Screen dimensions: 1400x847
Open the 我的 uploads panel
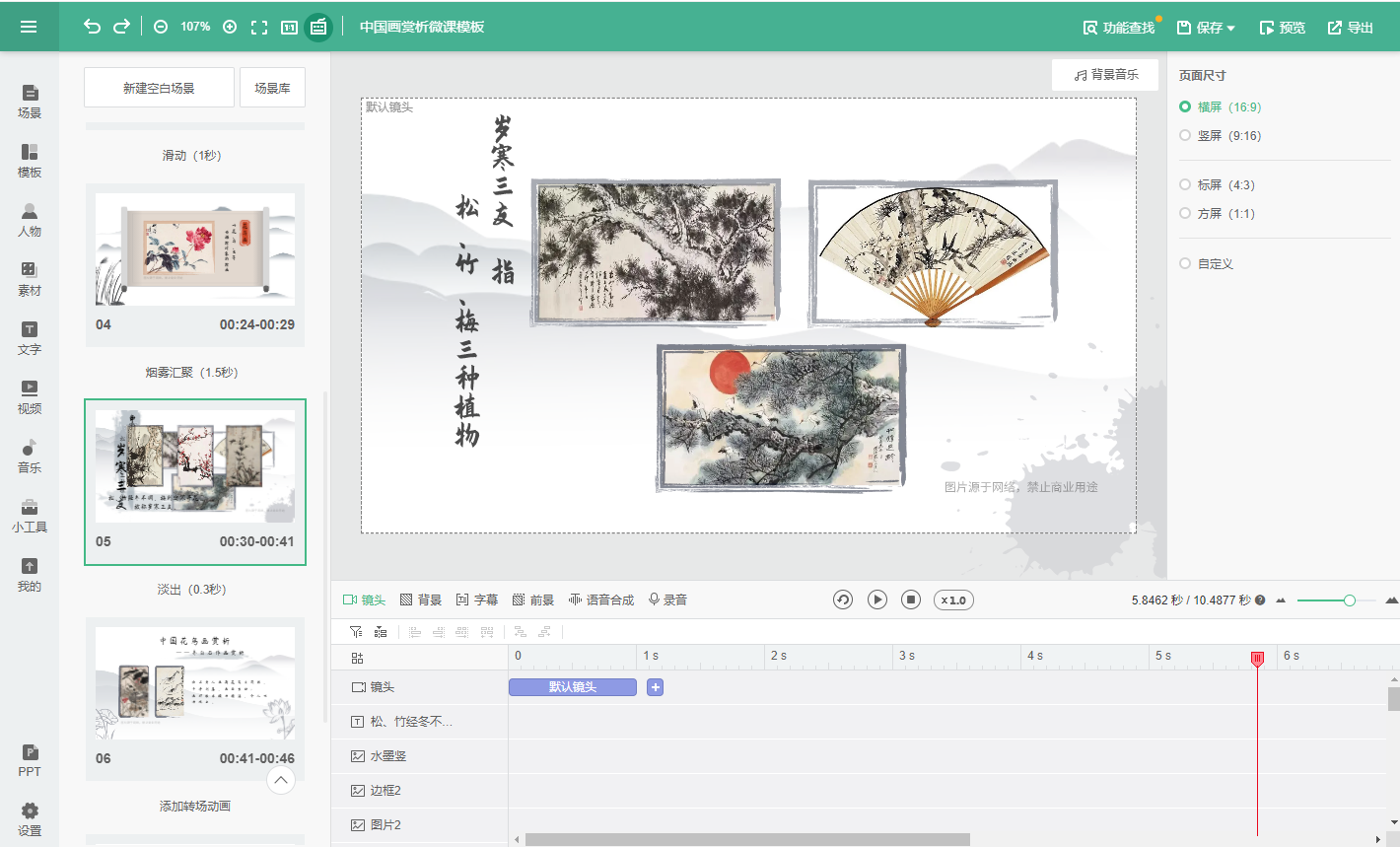30,574
